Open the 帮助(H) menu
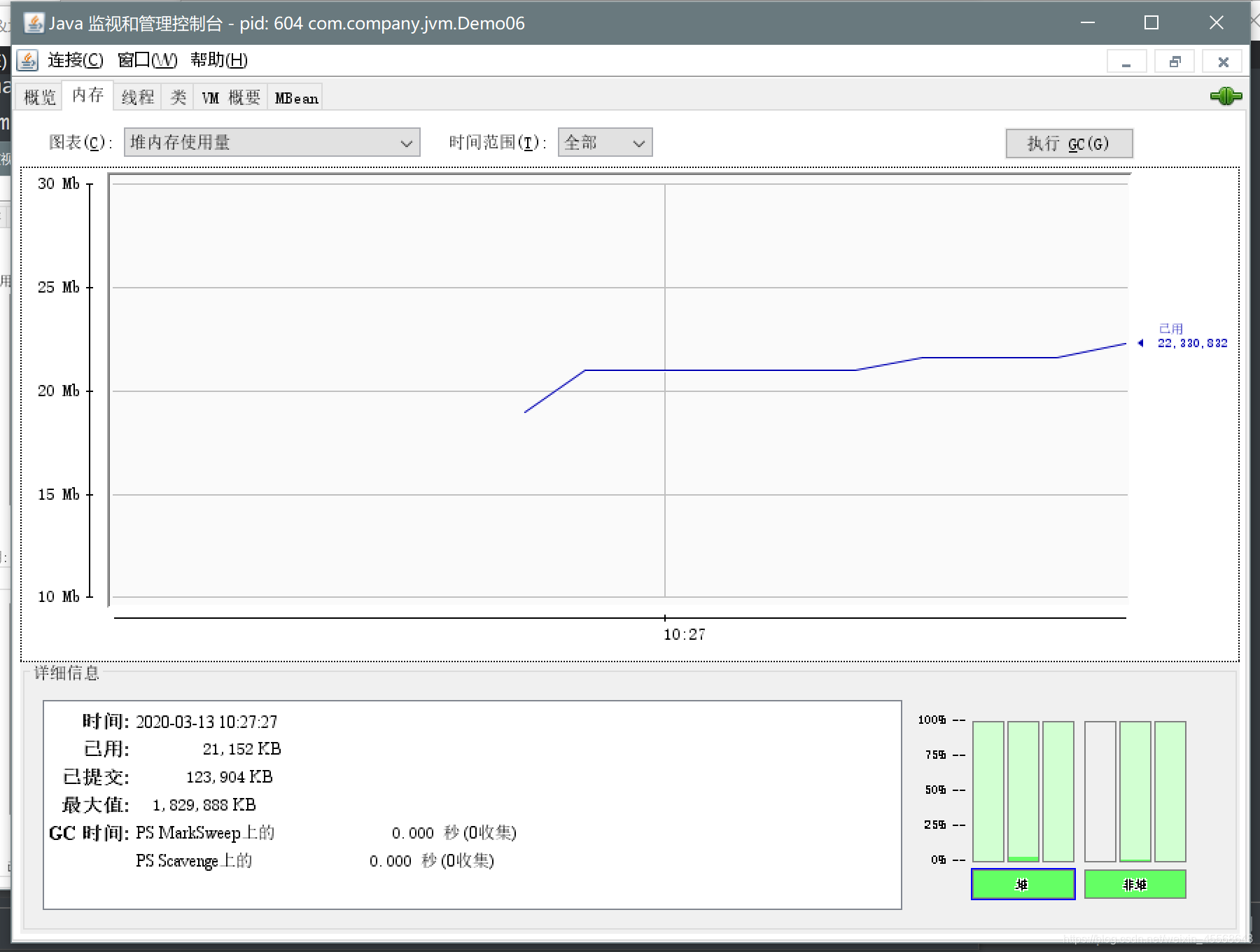This screenshot has width=1260, height=952. point(219,60)
